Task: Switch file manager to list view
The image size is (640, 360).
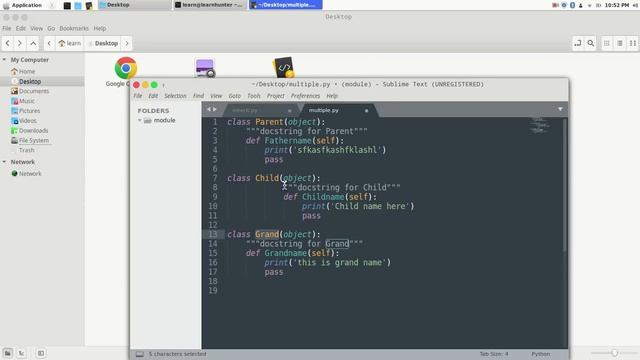Action: 620,43
